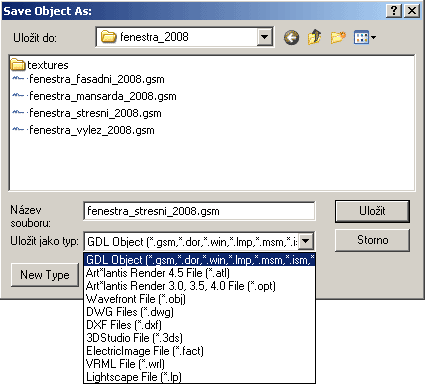
Task: Choose 3DStudio File (*.3ds) type
Action: tap(199, 338)
